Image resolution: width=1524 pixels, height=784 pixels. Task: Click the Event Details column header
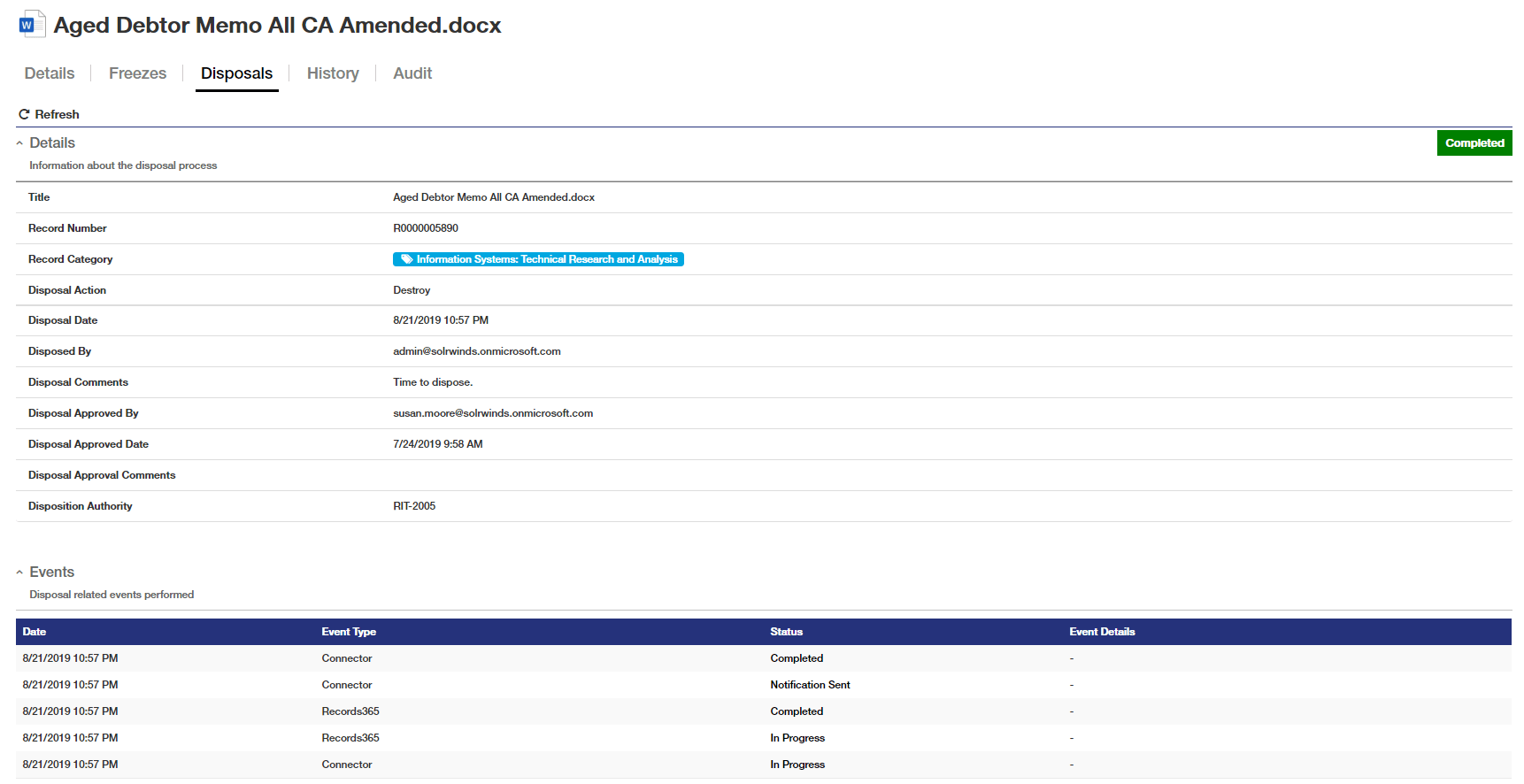(x=1102, y=632)
